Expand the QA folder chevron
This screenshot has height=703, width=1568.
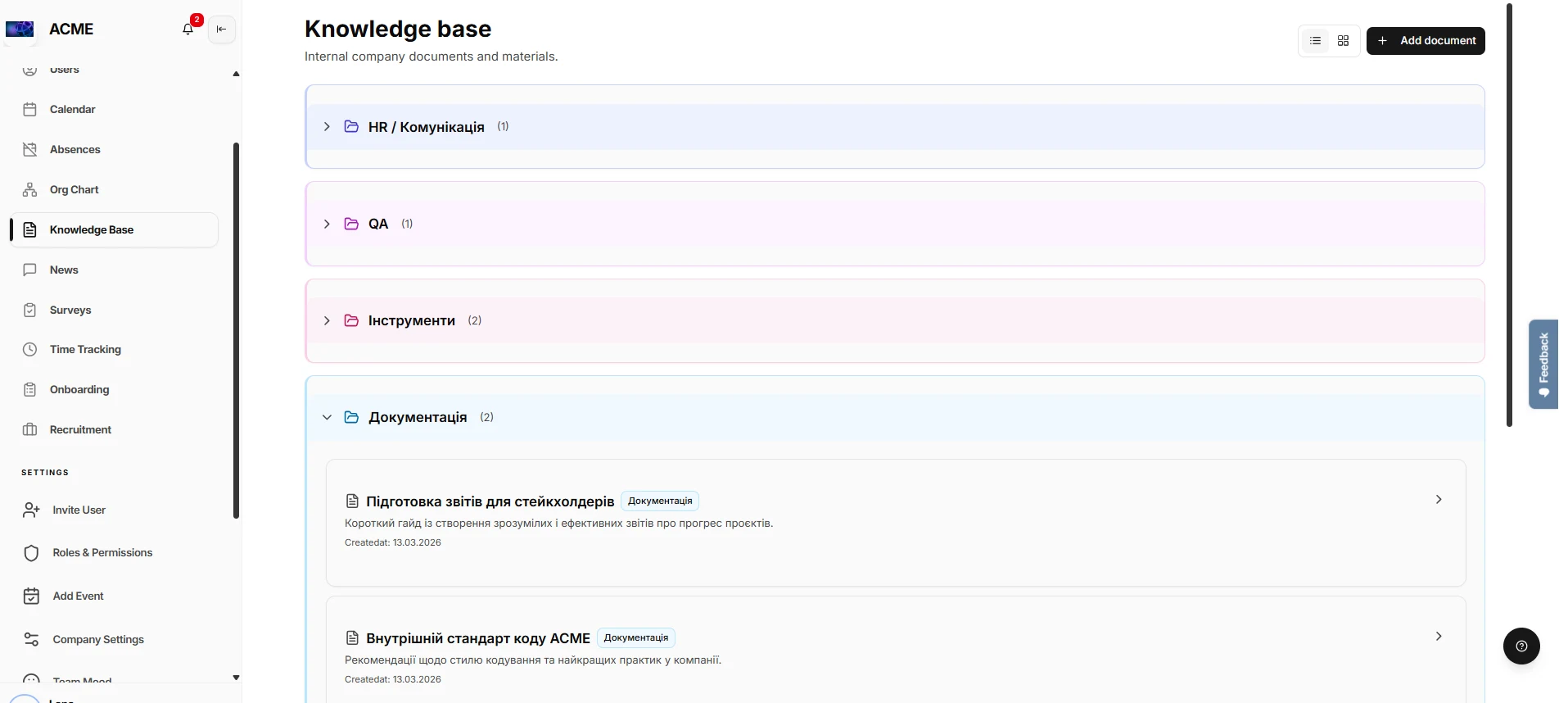[327, 224]
